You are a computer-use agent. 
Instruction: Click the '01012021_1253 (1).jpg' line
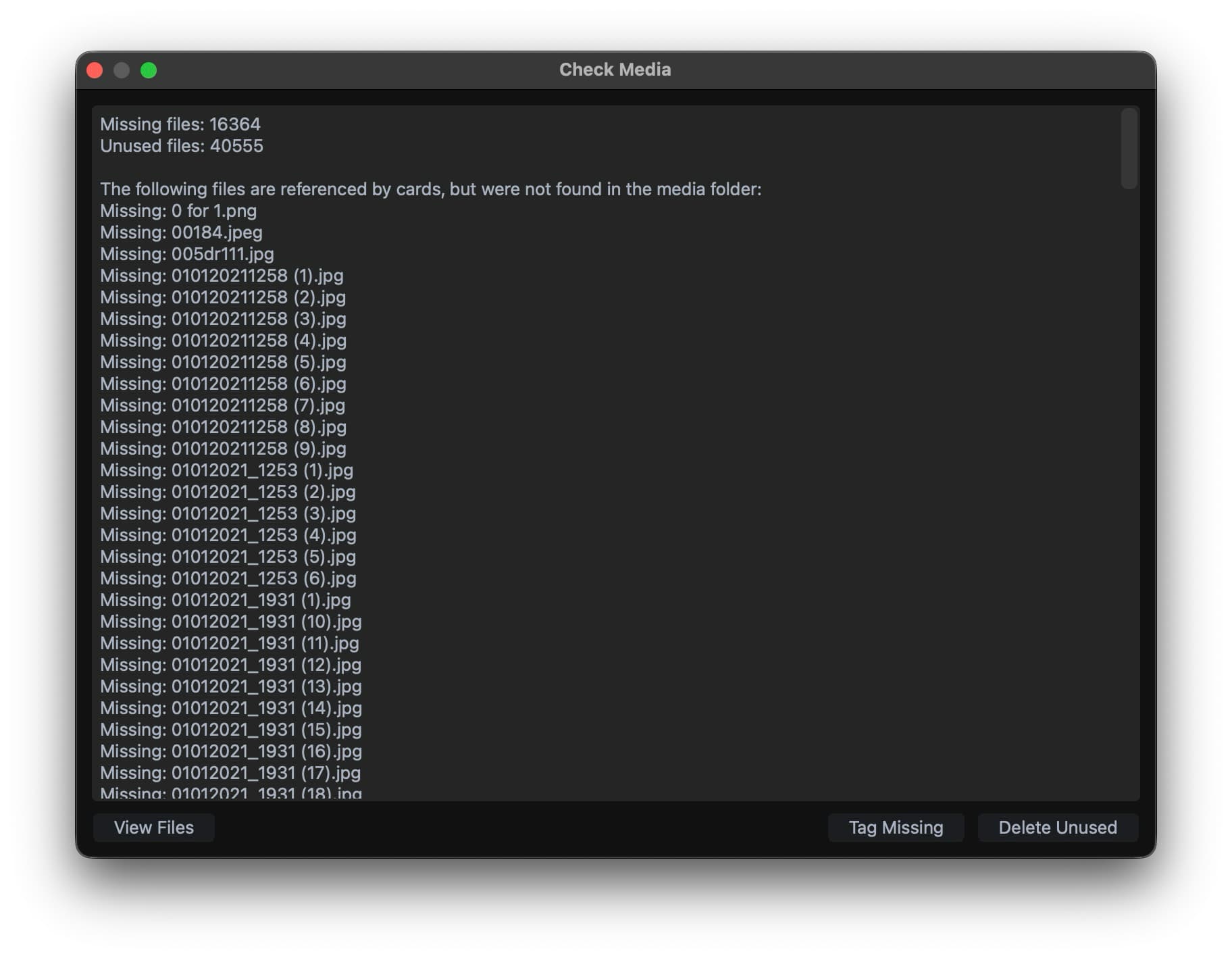coord(226,470)
